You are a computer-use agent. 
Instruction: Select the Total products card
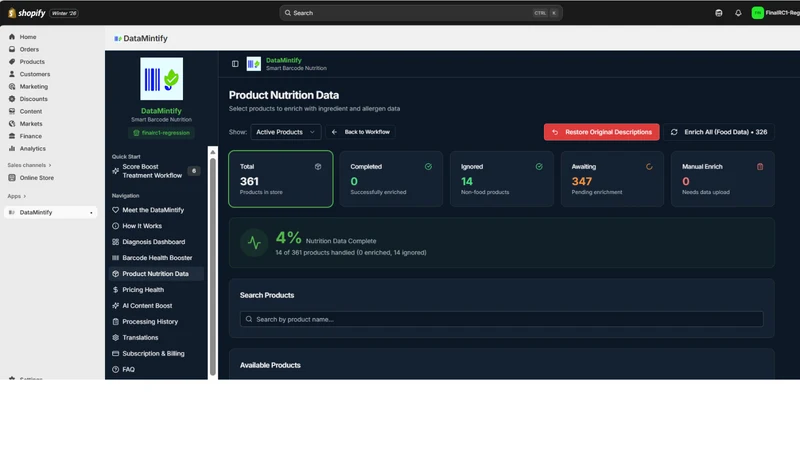pos(281,179)
